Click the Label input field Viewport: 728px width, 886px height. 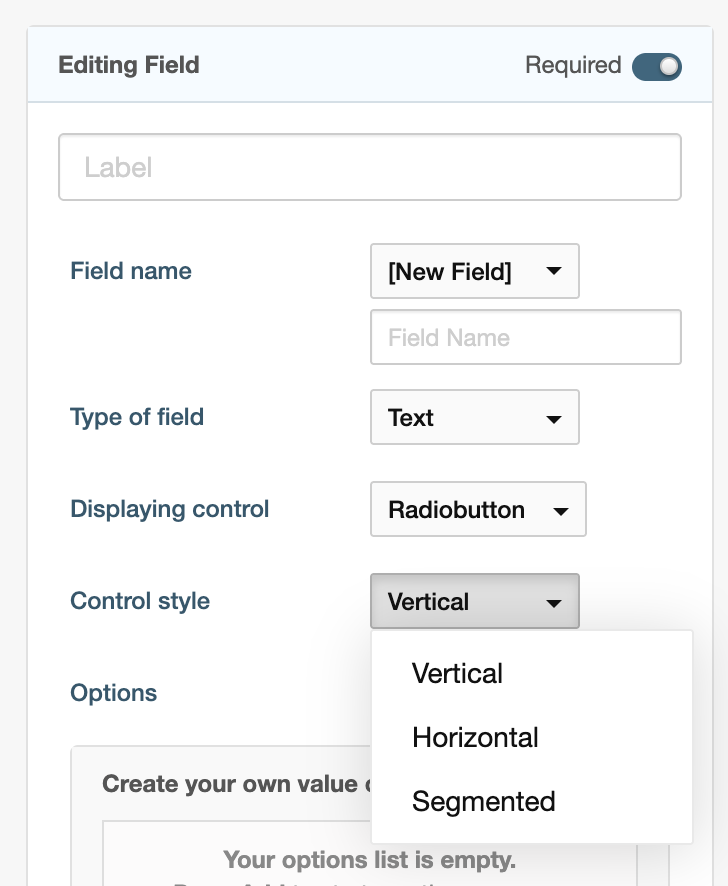tap(370, 167)
